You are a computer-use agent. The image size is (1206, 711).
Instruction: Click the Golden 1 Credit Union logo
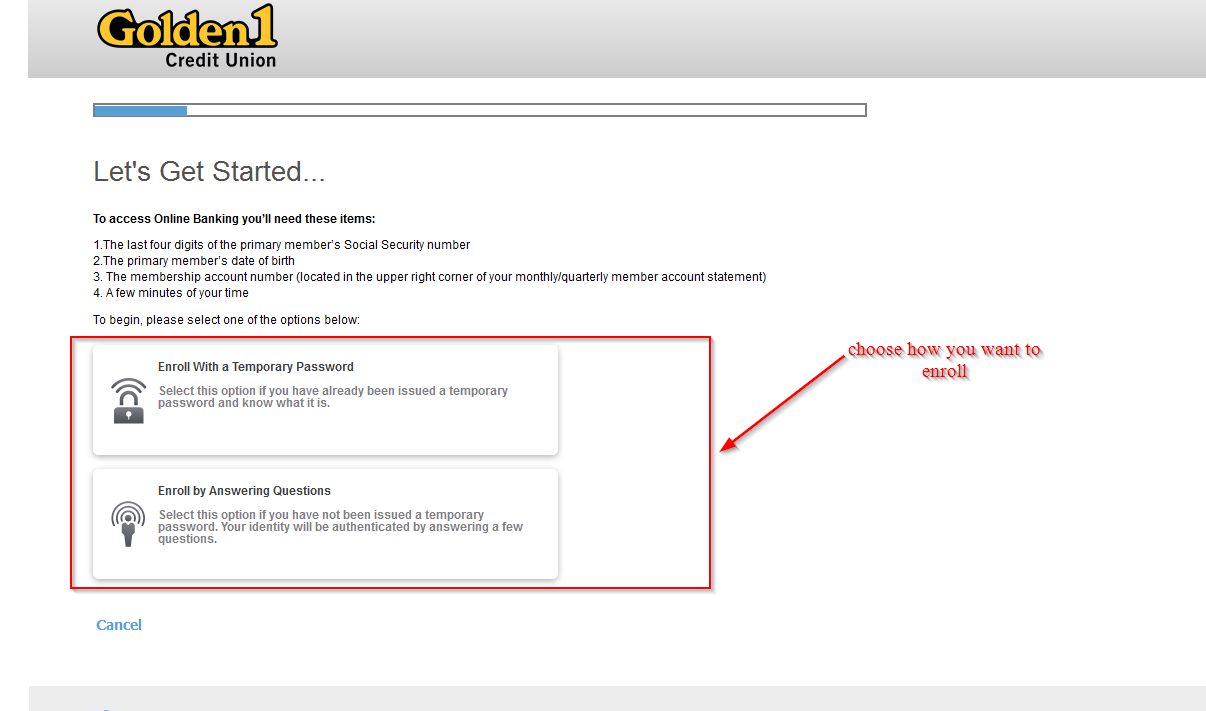[187, 37]
